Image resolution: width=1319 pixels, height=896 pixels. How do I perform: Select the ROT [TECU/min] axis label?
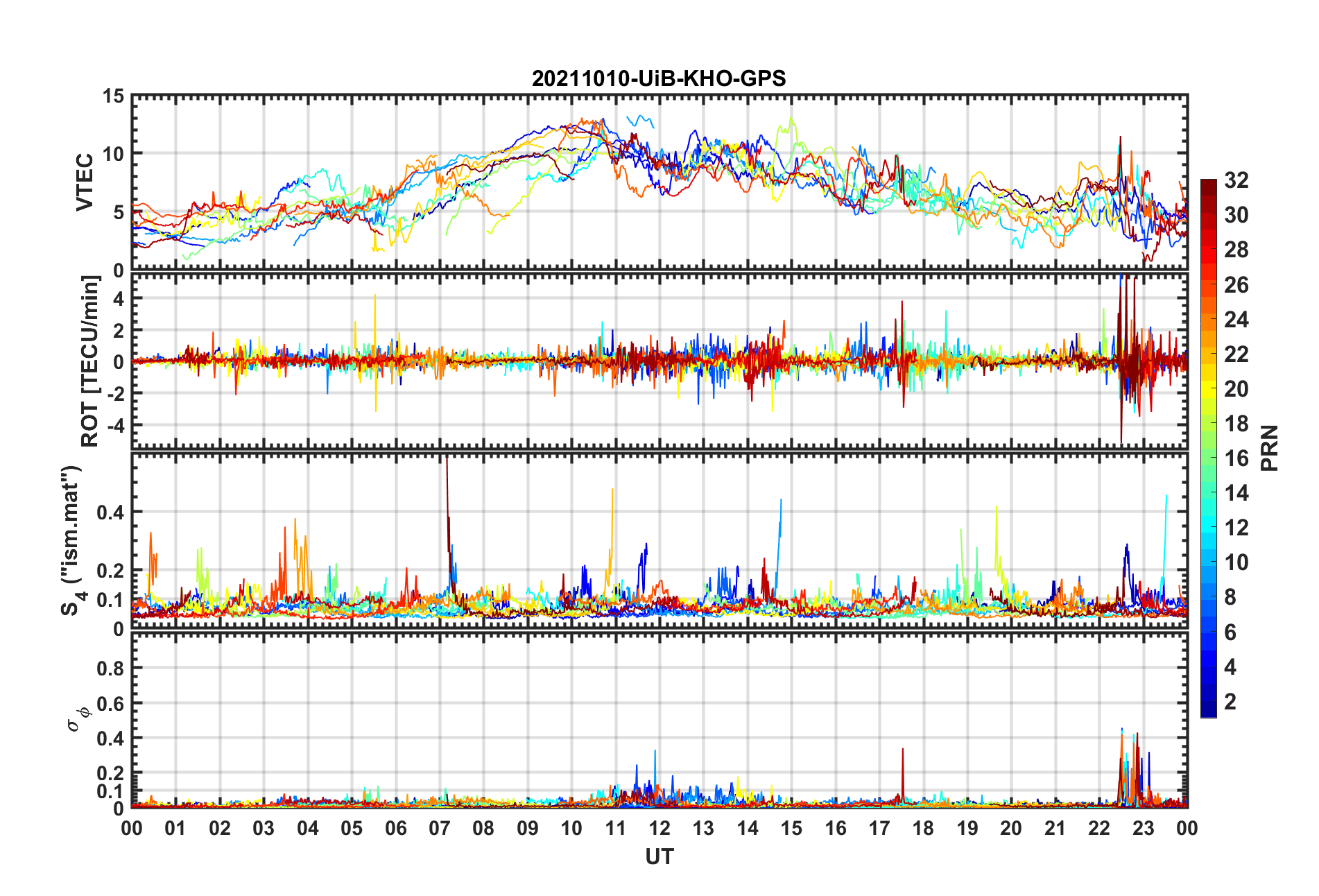90,361
